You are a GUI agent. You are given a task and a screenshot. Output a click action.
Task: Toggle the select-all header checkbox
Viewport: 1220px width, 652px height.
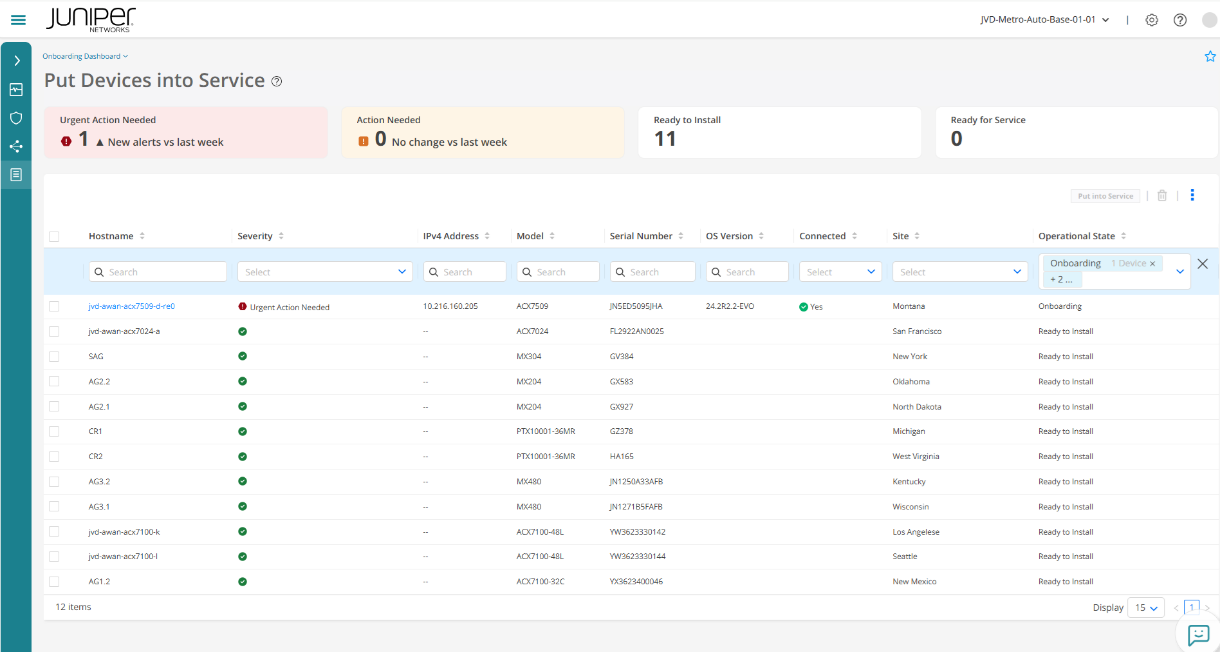[54, 237]
